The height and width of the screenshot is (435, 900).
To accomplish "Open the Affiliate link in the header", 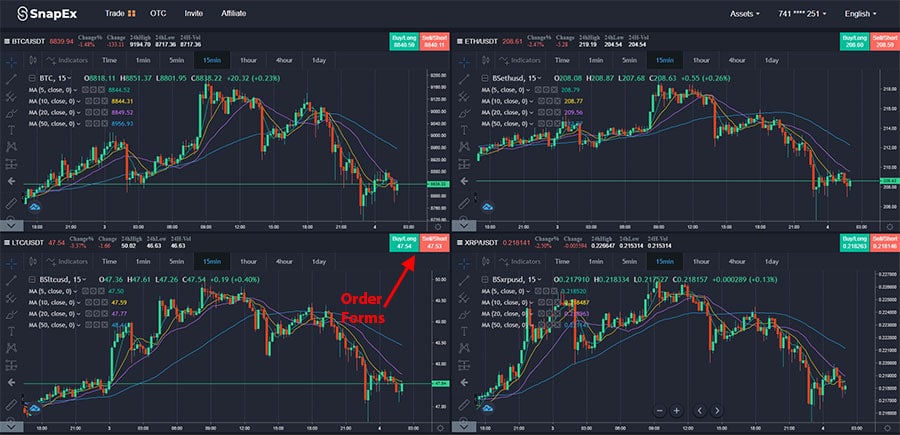I will click(x=233, y=14).
